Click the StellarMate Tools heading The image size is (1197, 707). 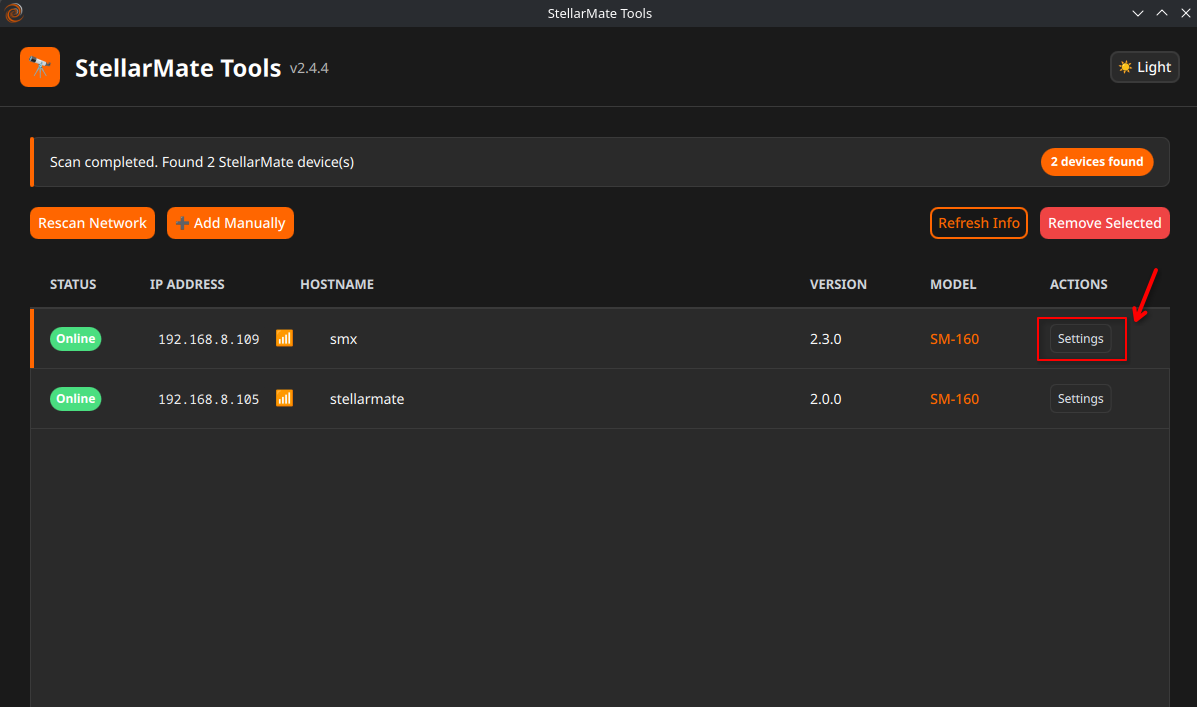tap(178, 68)
